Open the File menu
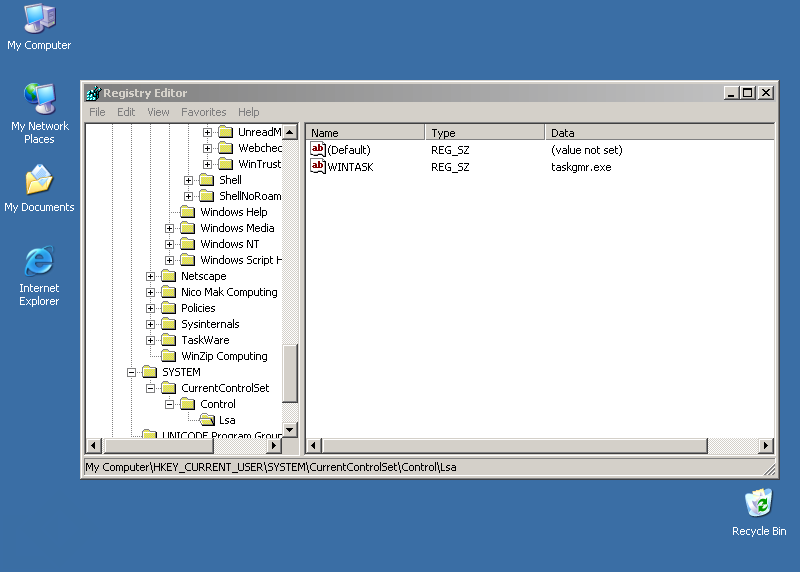Image resolution: width=800 pixels, height=572 pixels. [97, 112]
